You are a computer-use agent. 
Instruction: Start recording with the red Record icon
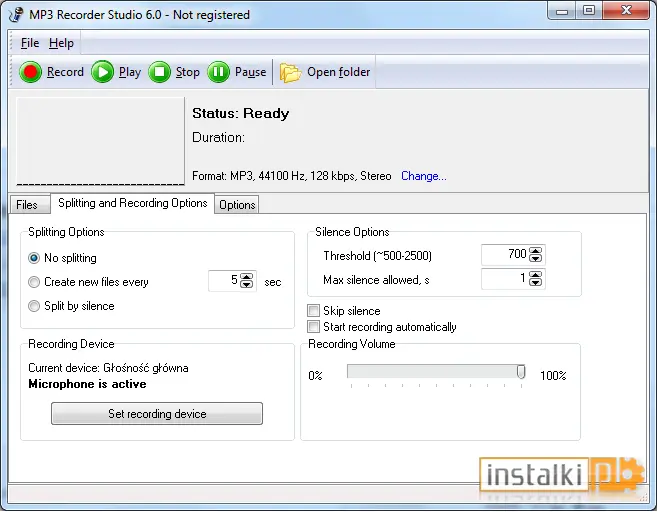(x=30, y=72)
